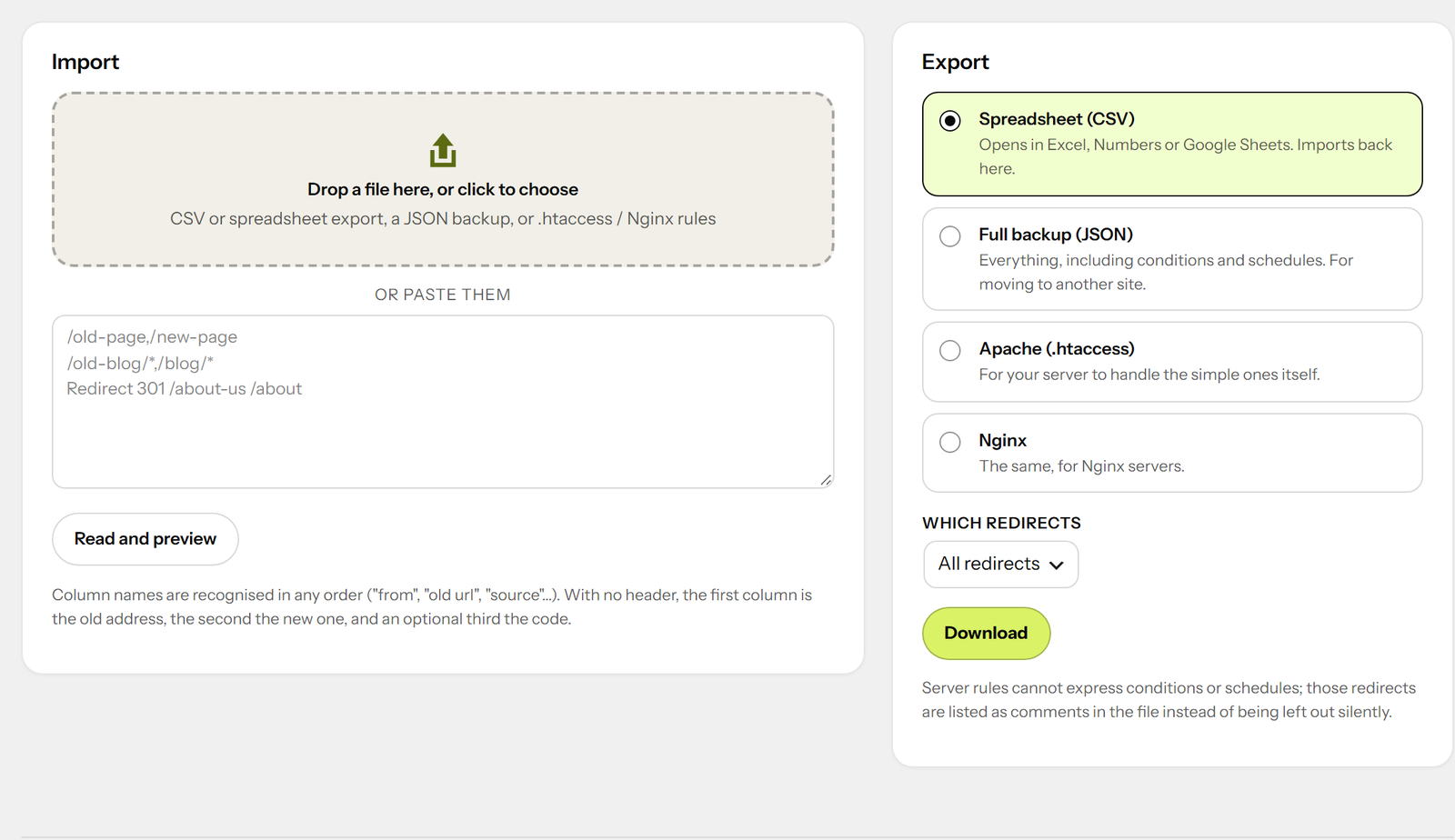1455x840 pixels.
Task: Click 'Opens in Excel, Numbers or Google Sheets' description
Action: [x=1185, y=156]
